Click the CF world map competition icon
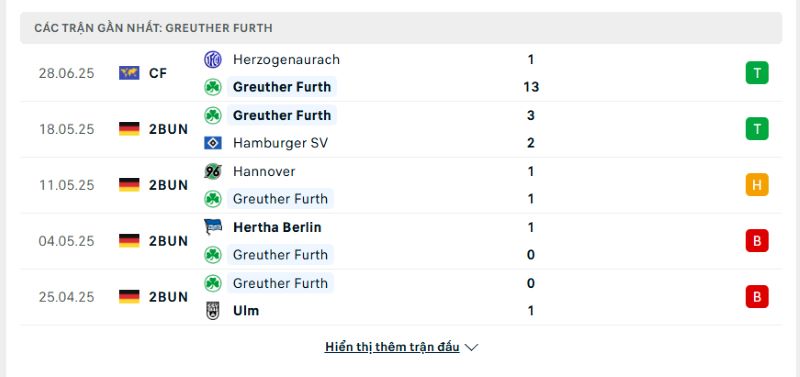Image resolution: width=800 pixels, height=377 pixels. (x=129, y=73)
